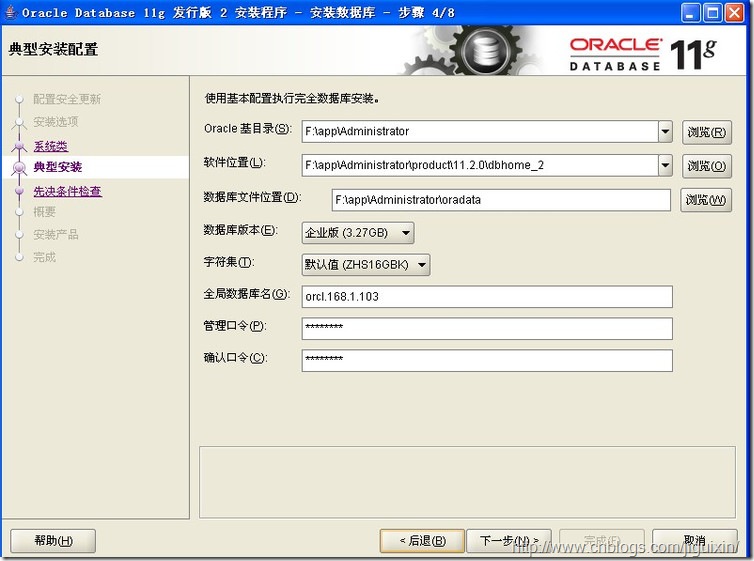Click the 概要 step label

click(44, 212)
